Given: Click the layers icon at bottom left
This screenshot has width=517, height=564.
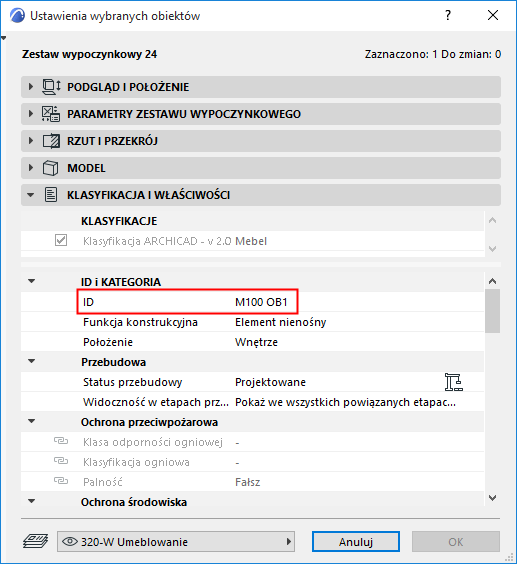Looking at the screenshot, I should click(35, 541).
